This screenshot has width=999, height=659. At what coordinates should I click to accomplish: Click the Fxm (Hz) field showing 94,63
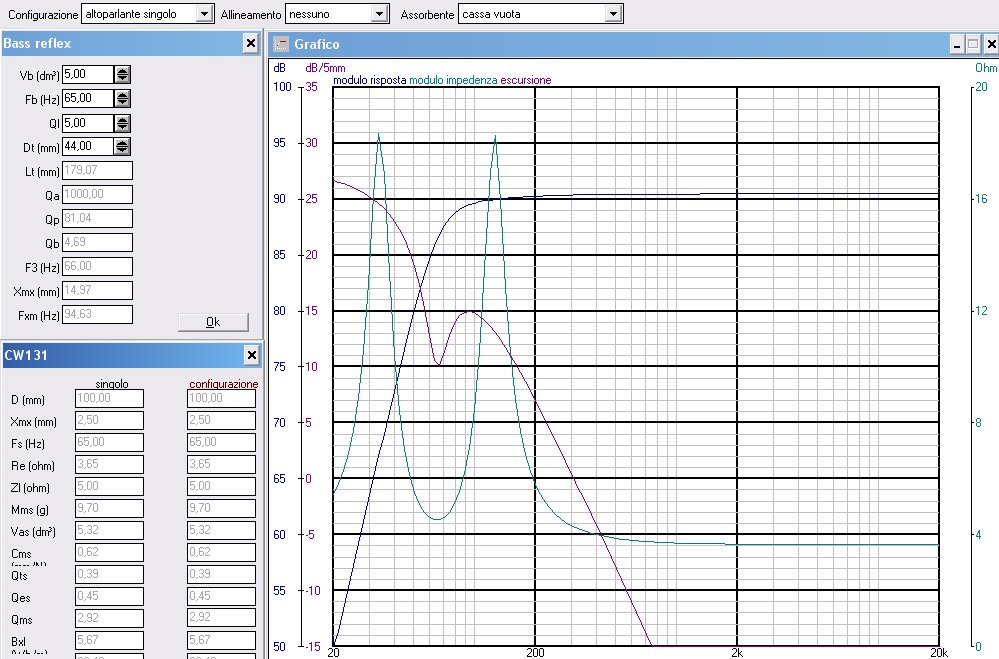click(97, 314)
